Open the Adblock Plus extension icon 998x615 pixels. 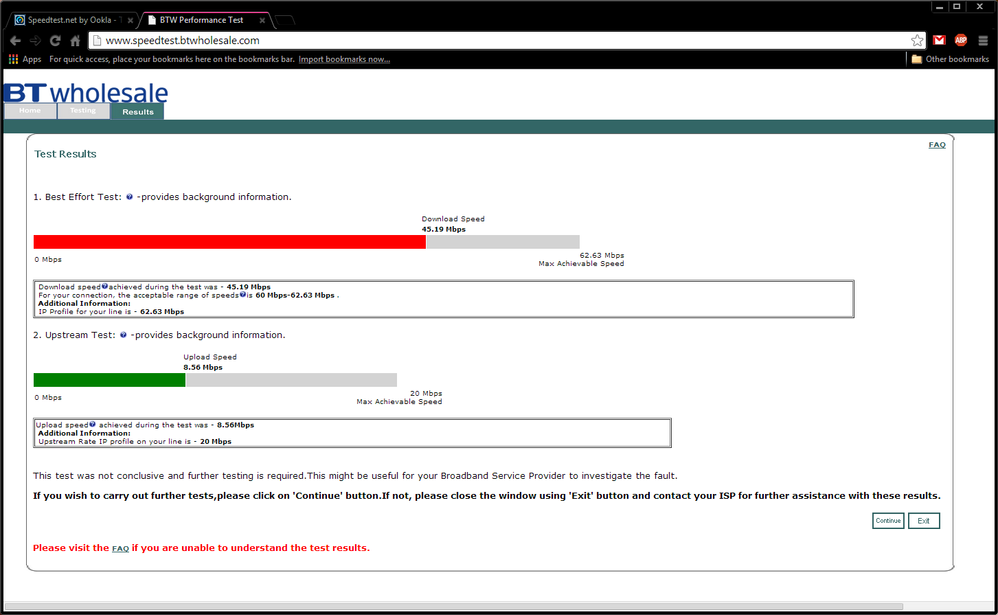pos(960,40)
